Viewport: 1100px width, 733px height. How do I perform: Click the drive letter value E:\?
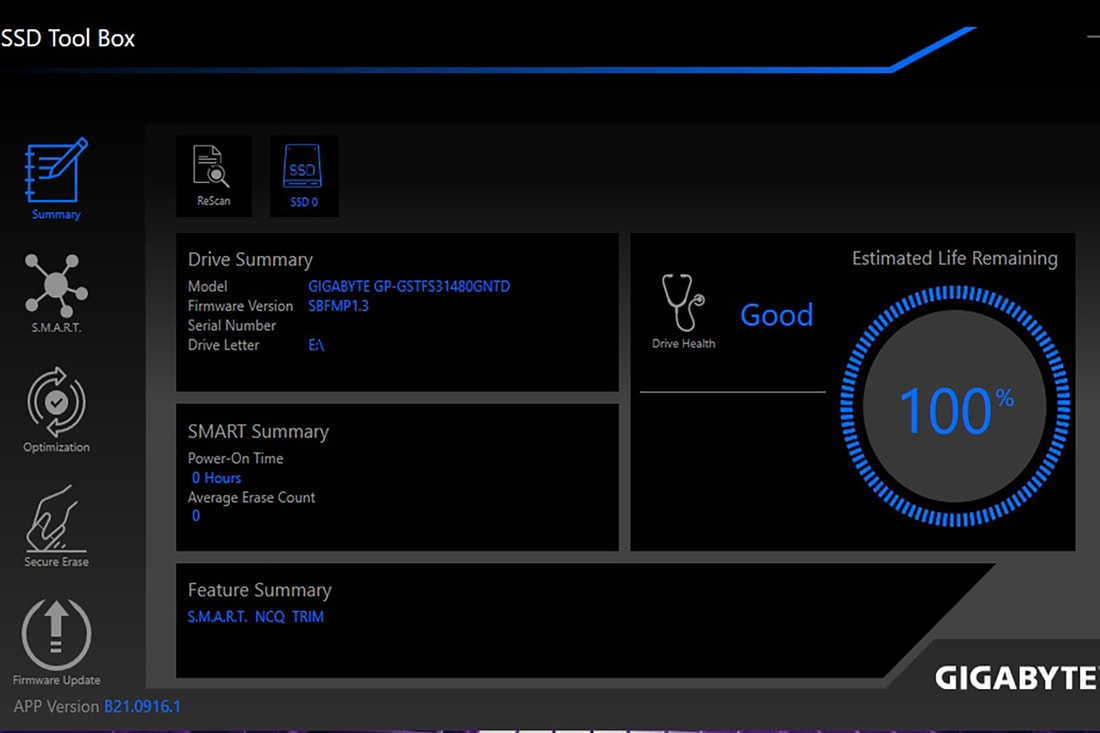click(x=316, y=345)
